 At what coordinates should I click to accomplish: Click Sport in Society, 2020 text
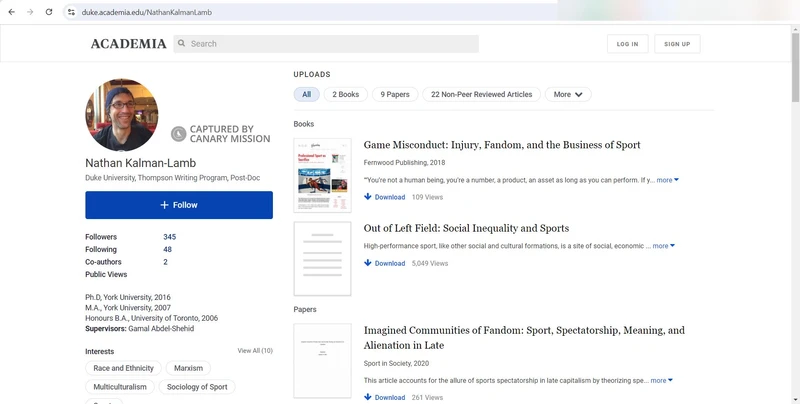tap(396, 363)
